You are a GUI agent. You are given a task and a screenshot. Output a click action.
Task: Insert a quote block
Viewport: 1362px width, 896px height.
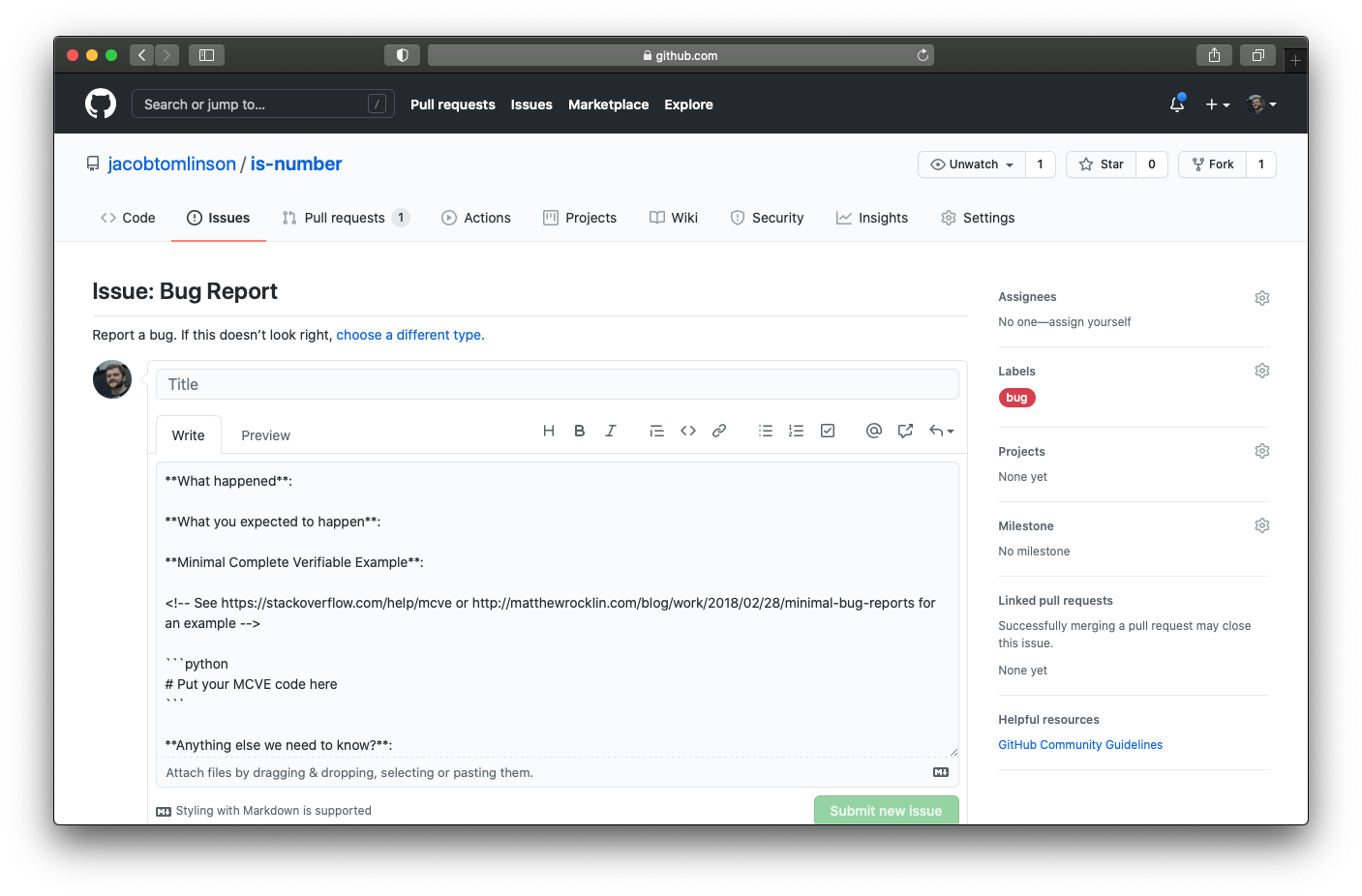pyautogui.click(x=657, y=431)
